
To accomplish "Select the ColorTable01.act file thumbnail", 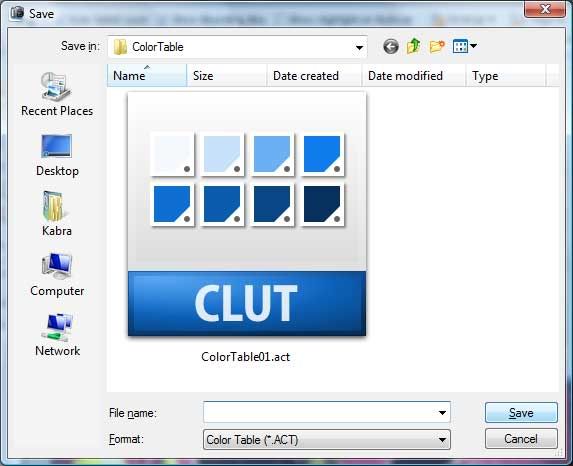I will coord(247,214).
